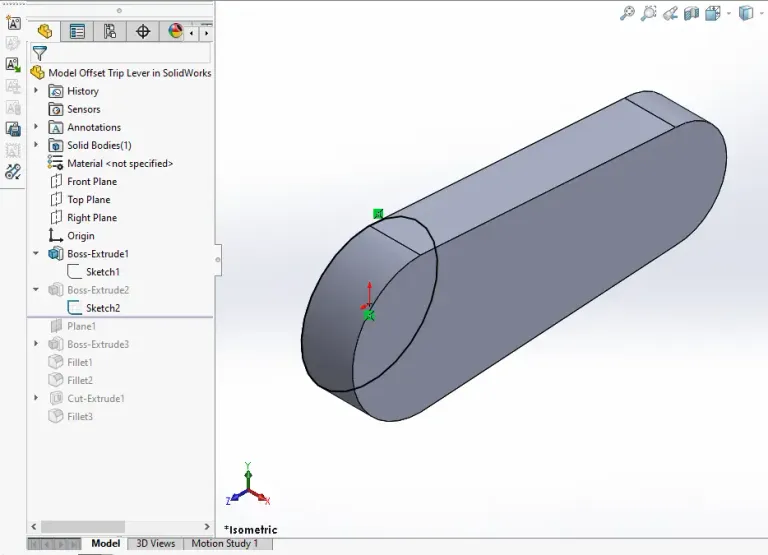Click the Previous View icon
Screen dimensions: 768x555
point(671,13)
